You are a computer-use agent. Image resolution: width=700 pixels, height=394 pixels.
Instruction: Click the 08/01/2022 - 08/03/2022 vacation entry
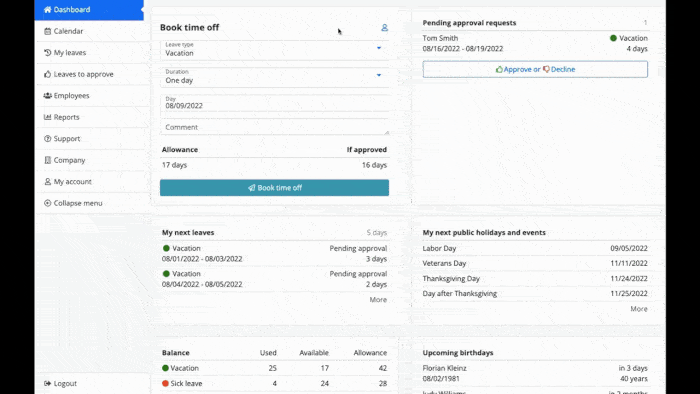(274, 253)
